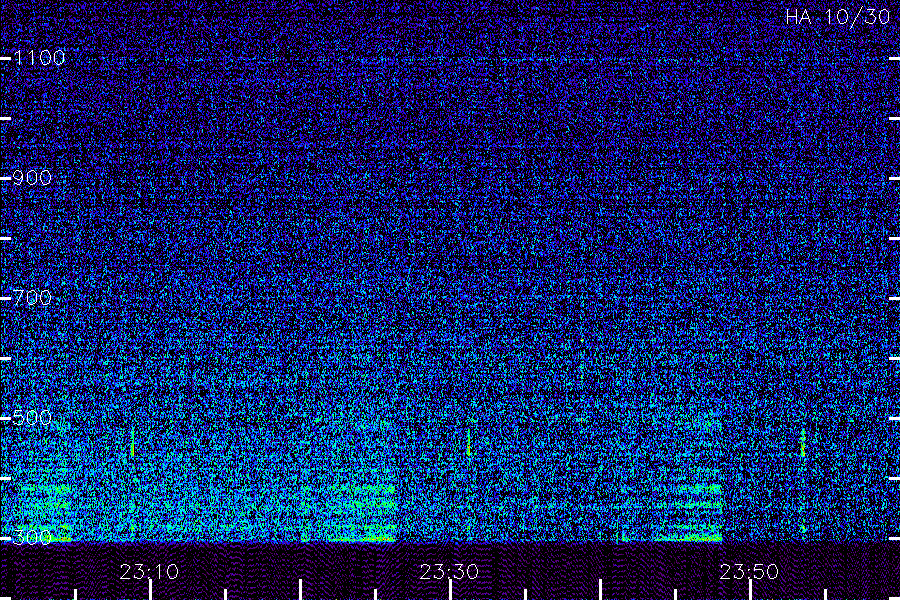The height and width of the screenshot is (600, 900).
Task: Click the 700 frequency axis label
Action: [x=32, y=297]
